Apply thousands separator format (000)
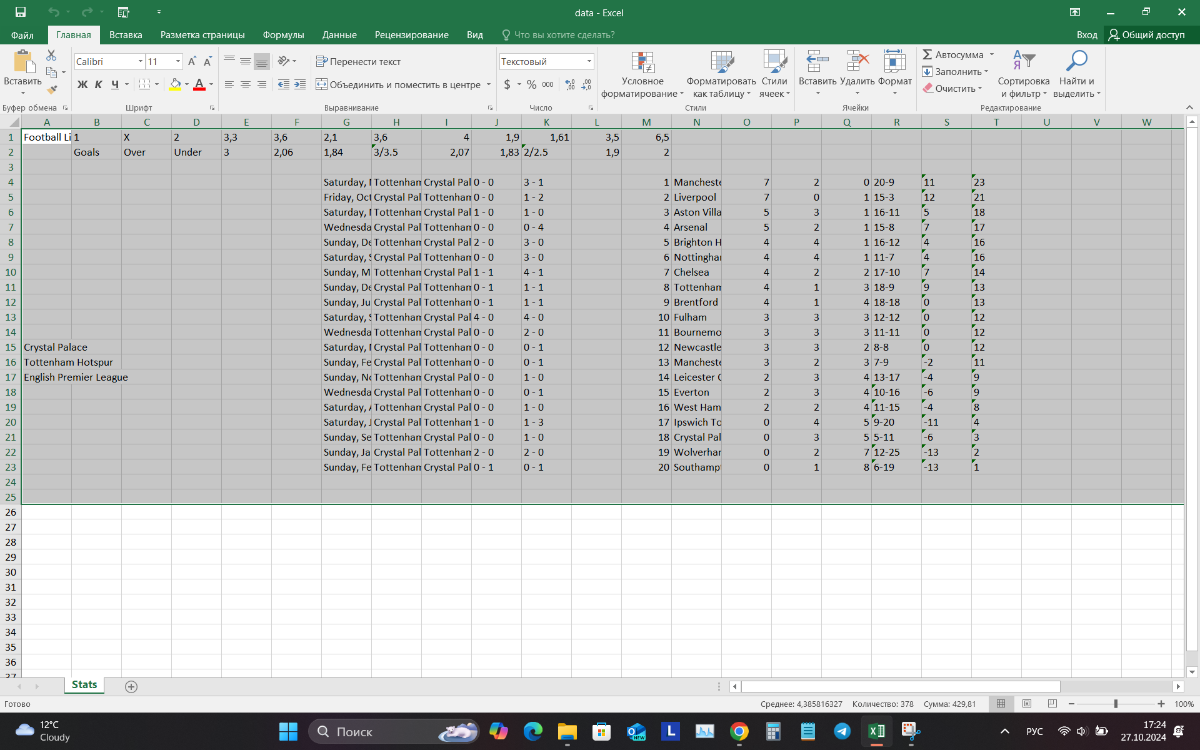 point(547,85)
